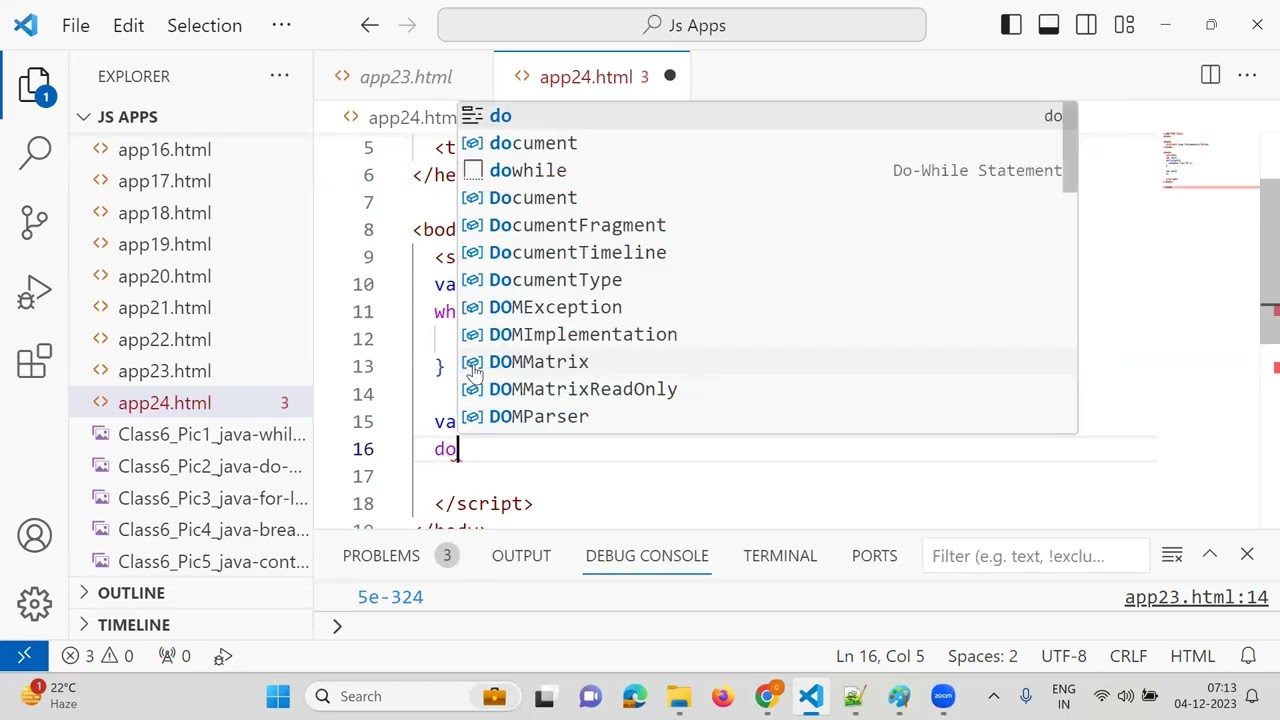Open the Zoom app from the taskbar
This screenshot has height=720, width=1280.
pyautogui.click(x=943, y=696)
